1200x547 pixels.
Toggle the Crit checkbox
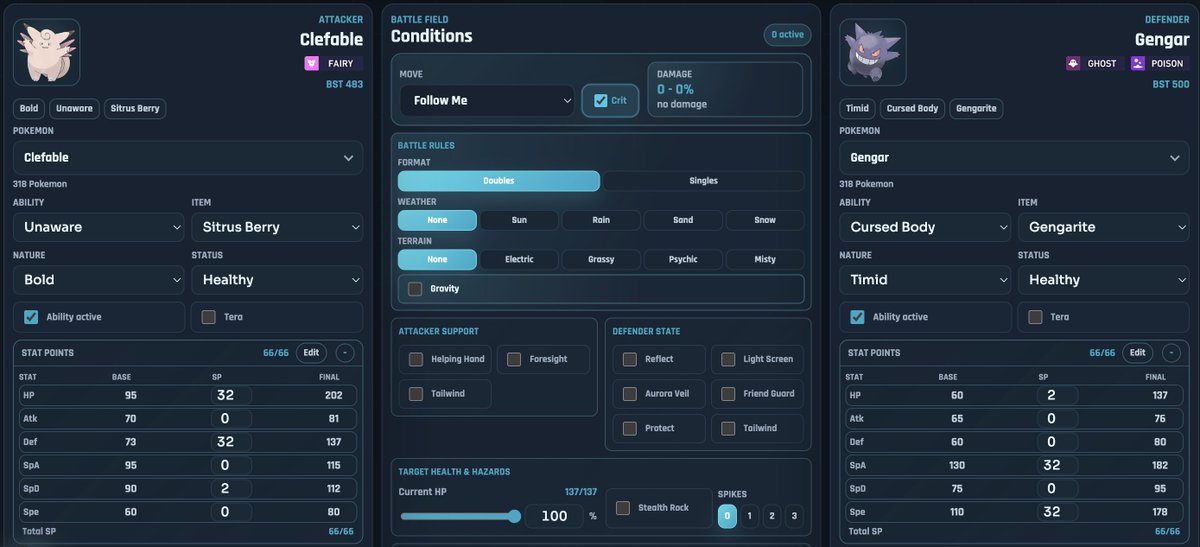coord(601,100)
